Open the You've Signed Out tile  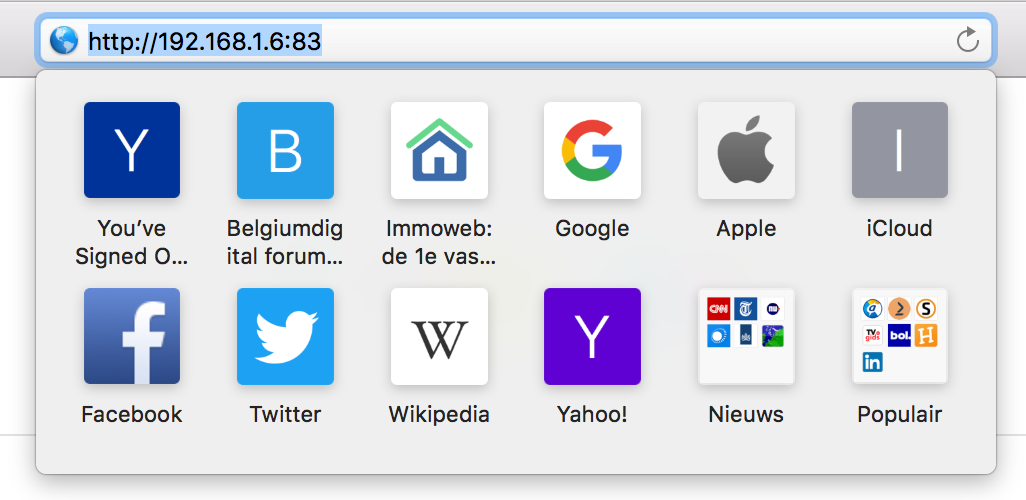(x=132, y=150)
